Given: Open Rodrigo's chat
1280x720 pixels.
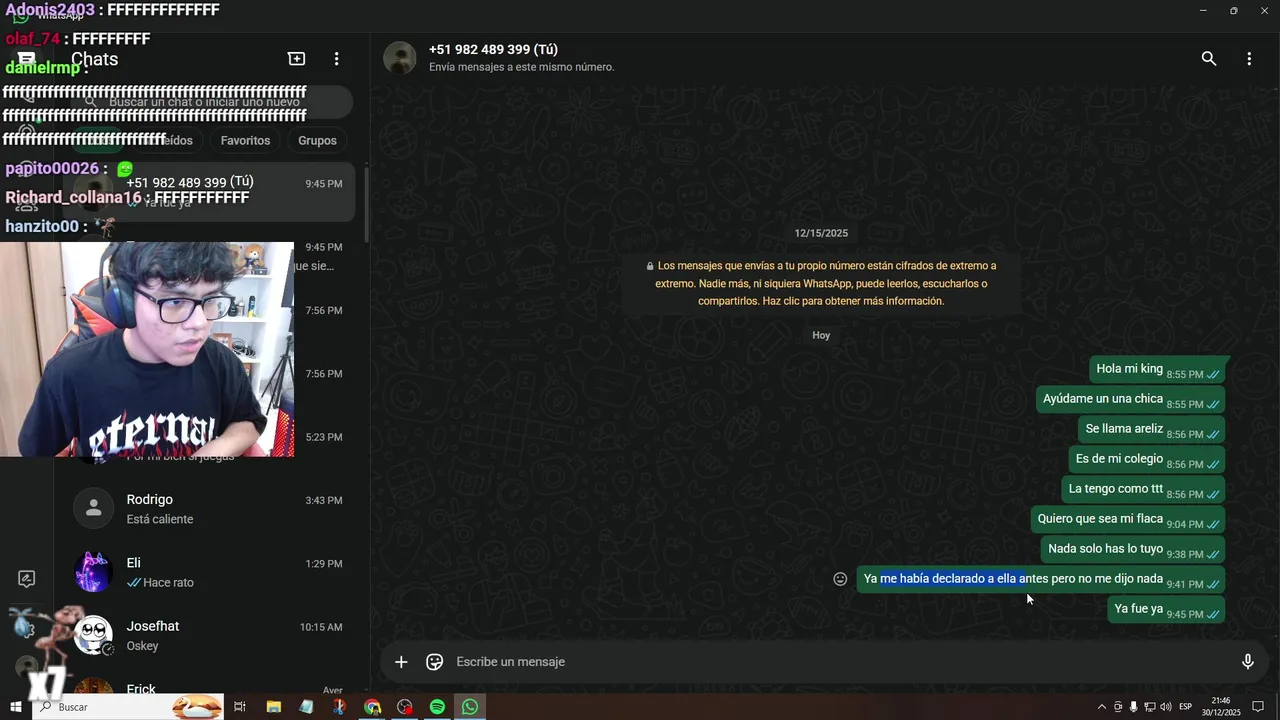Looking at the screenshot, I should [x=210, y=509].
